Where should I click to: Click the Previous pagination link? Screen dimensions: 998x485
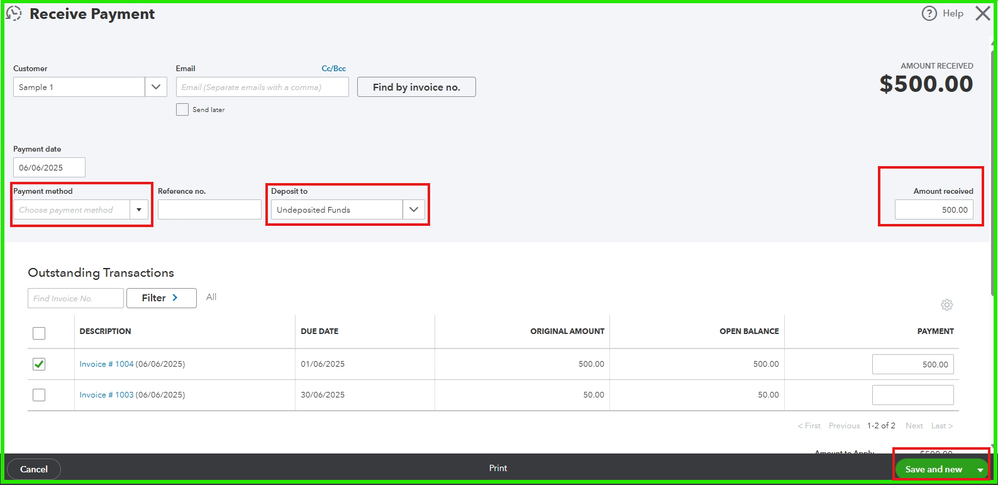point(844,426)
